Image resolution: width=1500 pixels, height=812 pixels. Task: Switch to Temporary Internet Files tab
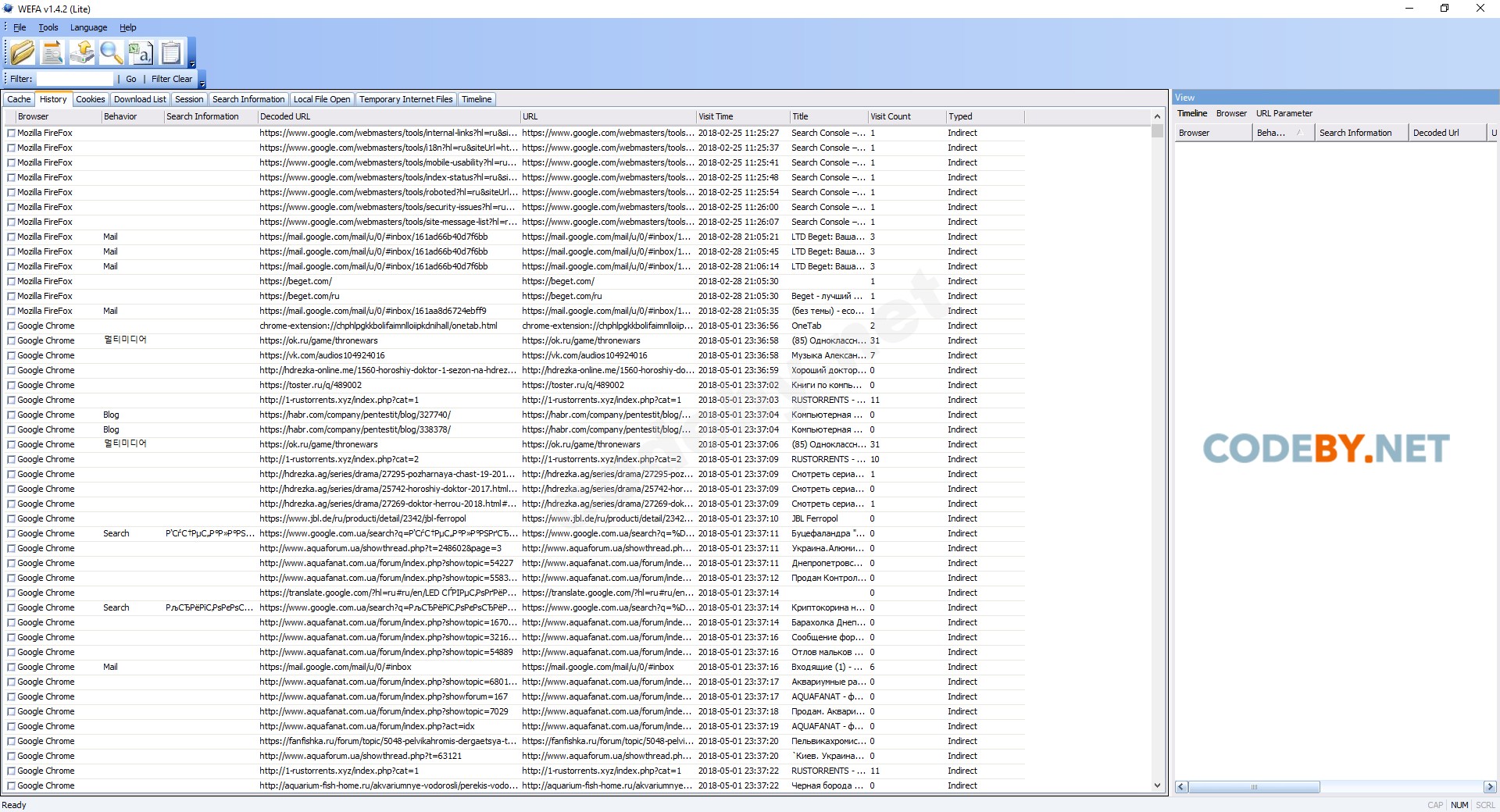[405, 99]
